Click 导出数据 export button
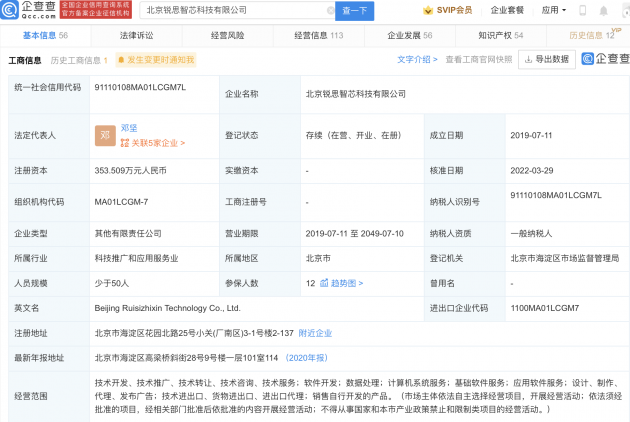This screenshot has height=422, width=630. click(547, 59)
